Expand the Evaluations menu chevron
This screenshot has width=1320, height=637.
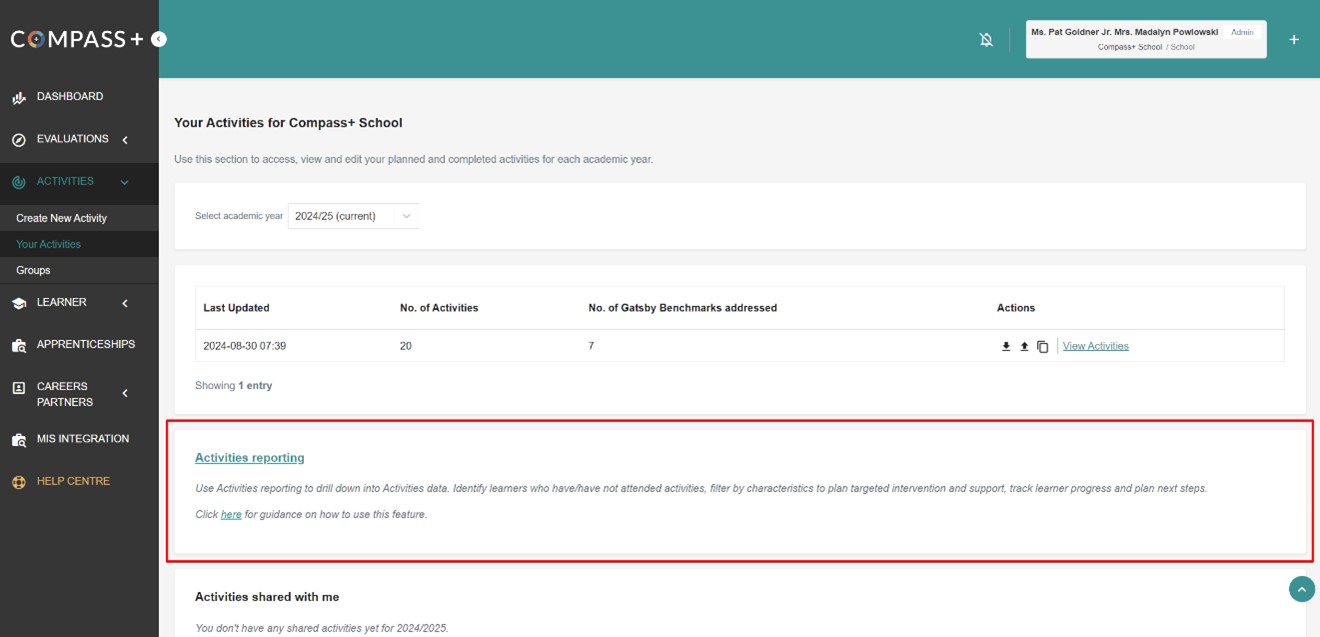125,140
